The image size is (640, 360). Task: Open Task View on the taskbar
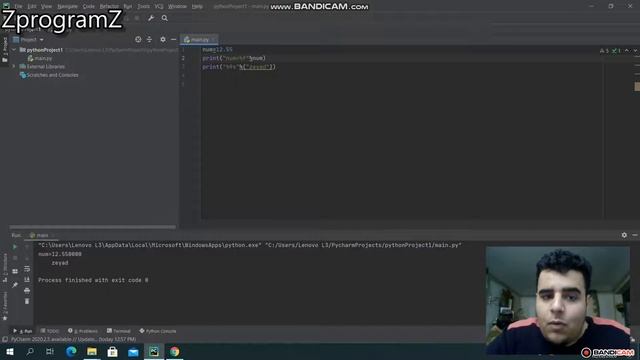pyautogui.click(x=50, y=351)
